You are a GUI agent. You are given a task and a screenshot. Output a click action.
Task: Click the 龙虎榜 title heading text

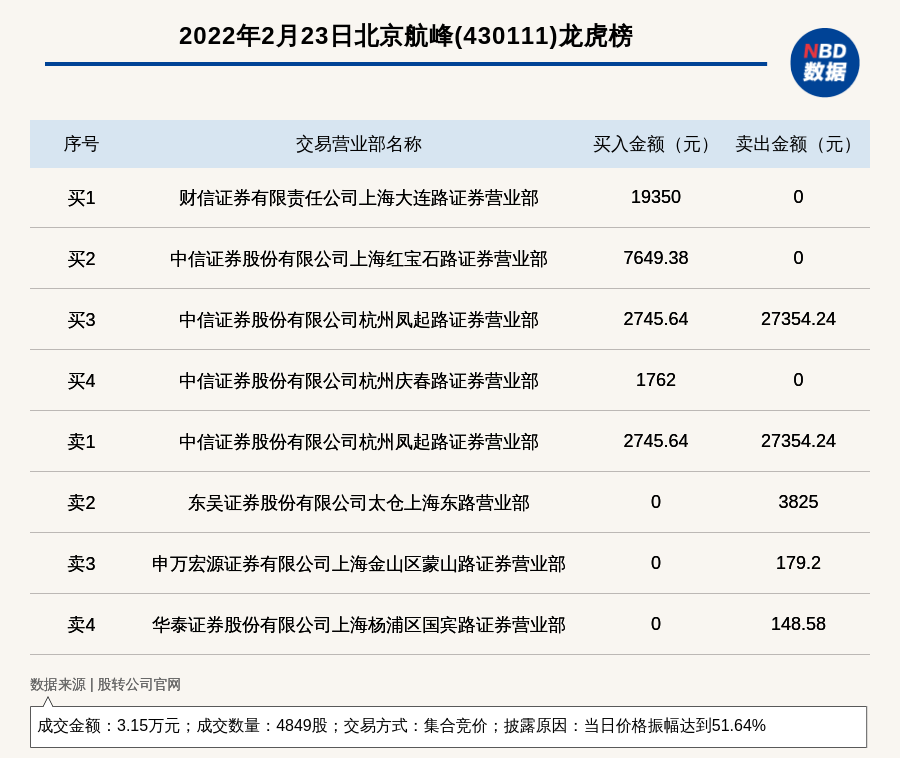point(405,36)
